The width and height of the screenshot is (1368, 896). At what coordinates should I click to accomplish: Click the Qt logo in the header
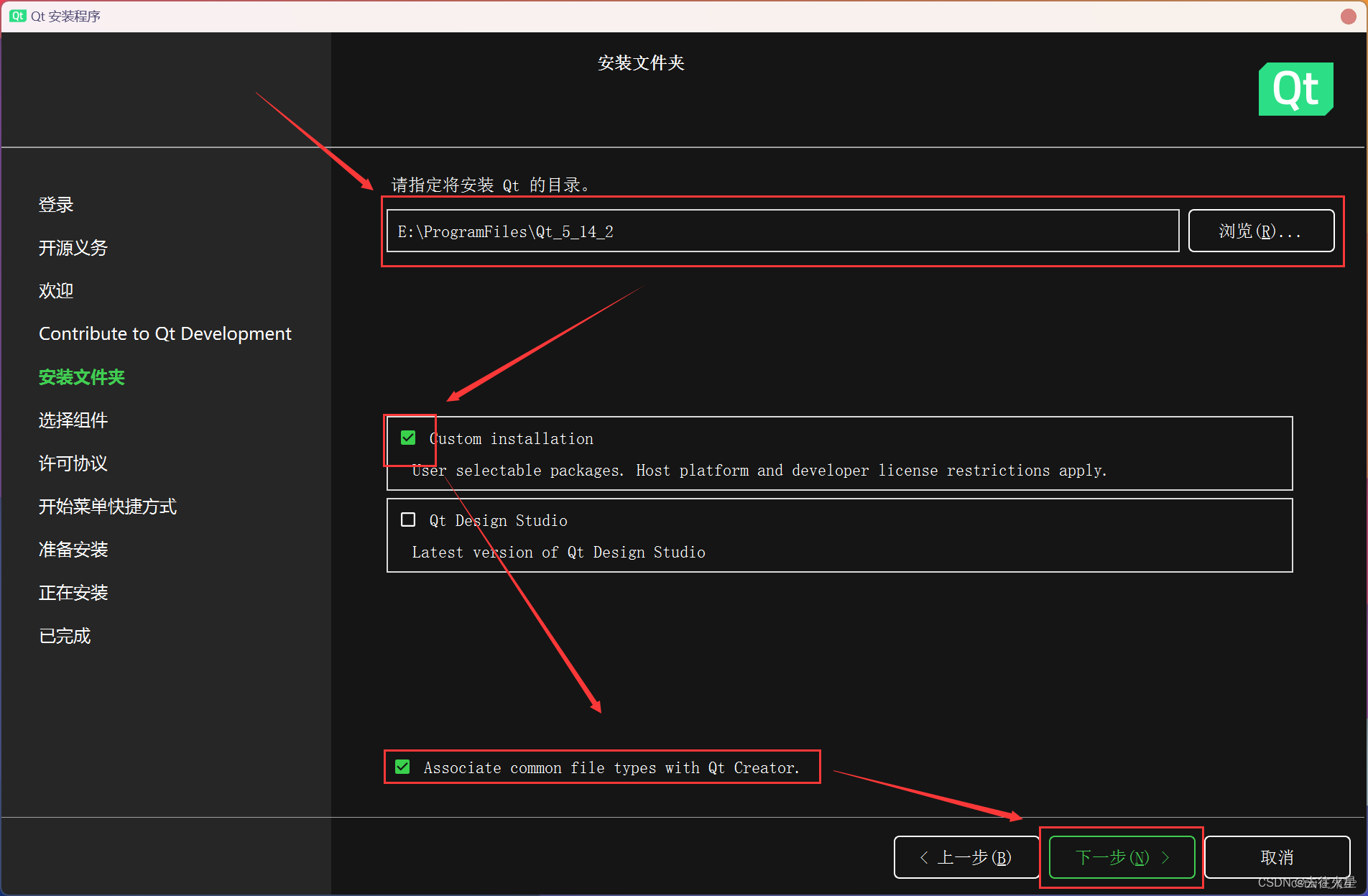(x=1295, y=89)
